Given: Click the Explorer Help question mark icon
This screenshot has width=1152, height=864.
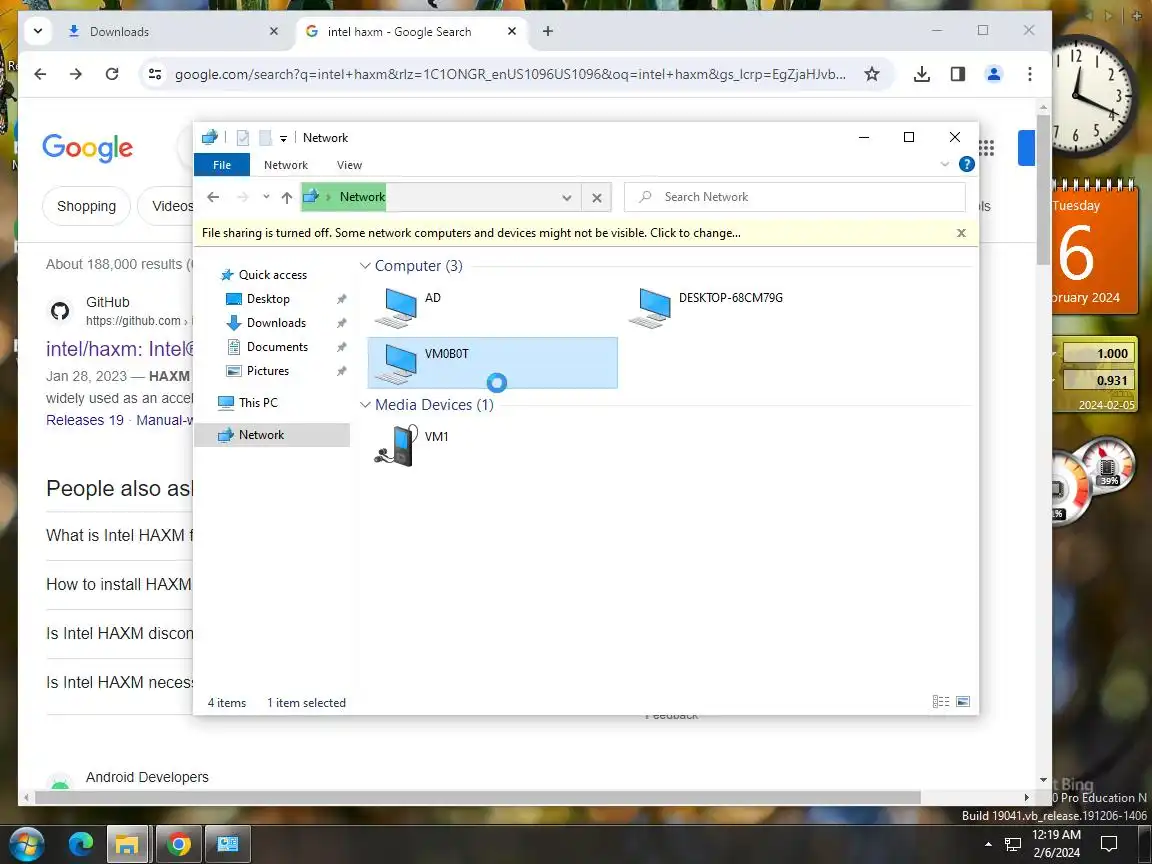Looking at the screenshot, I should [967, 165].
